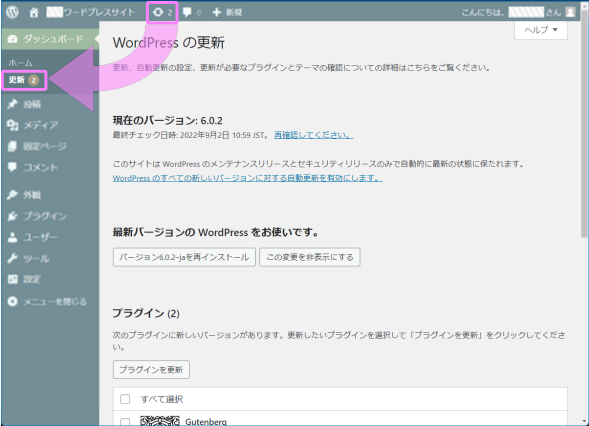This screenshot has height=426, width=589.
Task: Click the メディア icon in the sidebar
Action: coord(13,125)
